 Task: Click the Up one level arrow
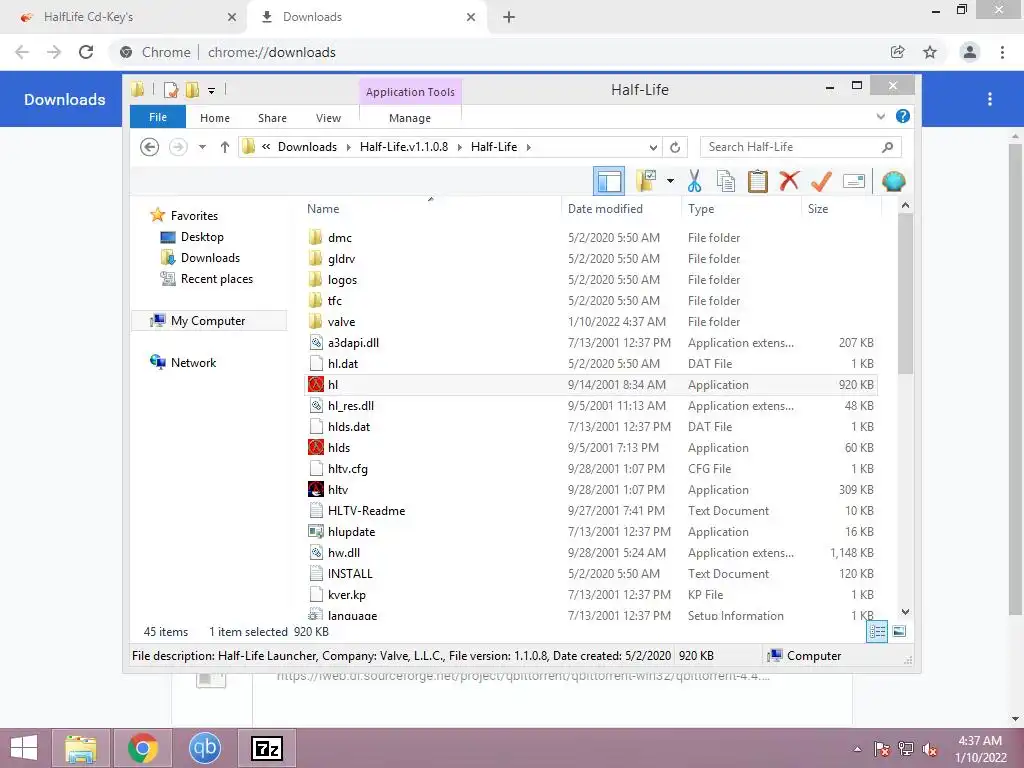pyautogui.click(x=225, y=147)
